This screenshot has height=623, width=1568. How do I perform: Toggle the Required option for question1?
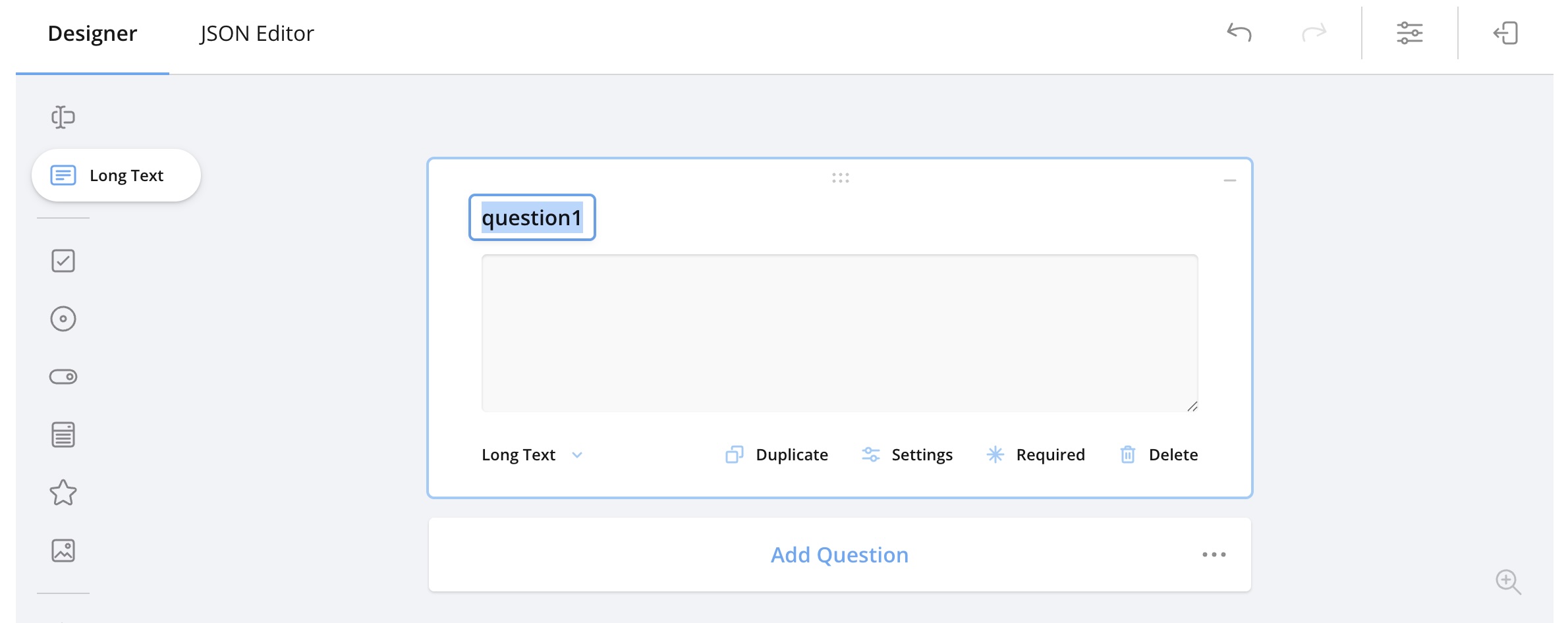tap(1036, 454)
